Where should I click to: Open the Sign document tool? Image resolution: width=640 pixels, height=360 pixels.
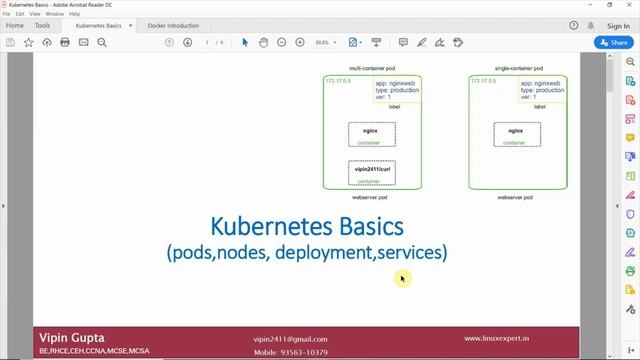[440, 42]
